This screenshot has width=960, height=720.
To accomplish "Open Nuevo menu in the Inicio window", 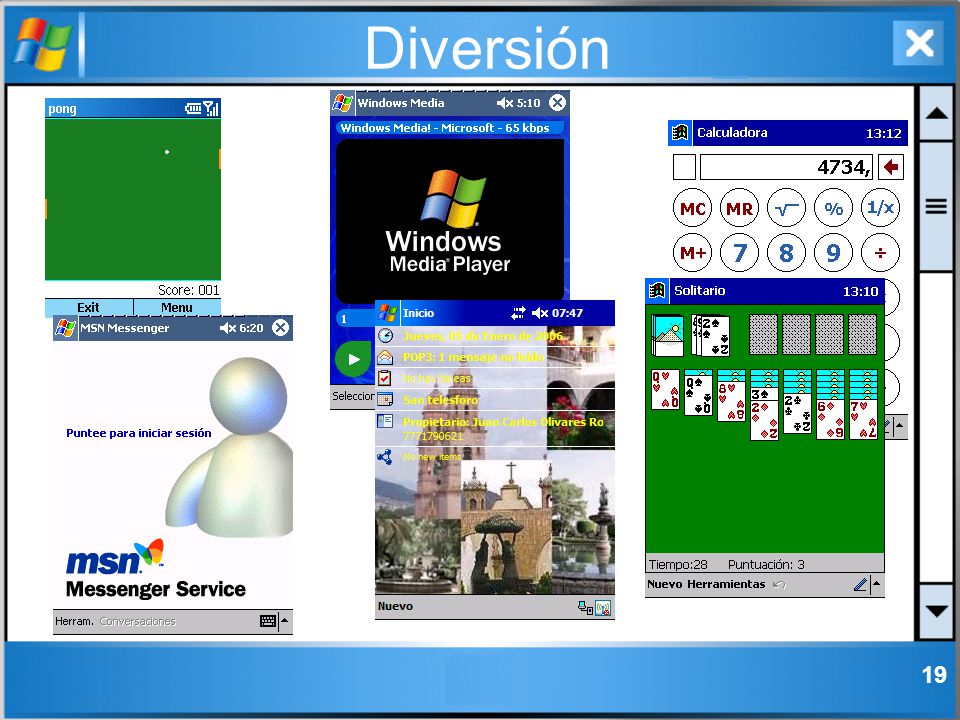I will tap(396, 606).
